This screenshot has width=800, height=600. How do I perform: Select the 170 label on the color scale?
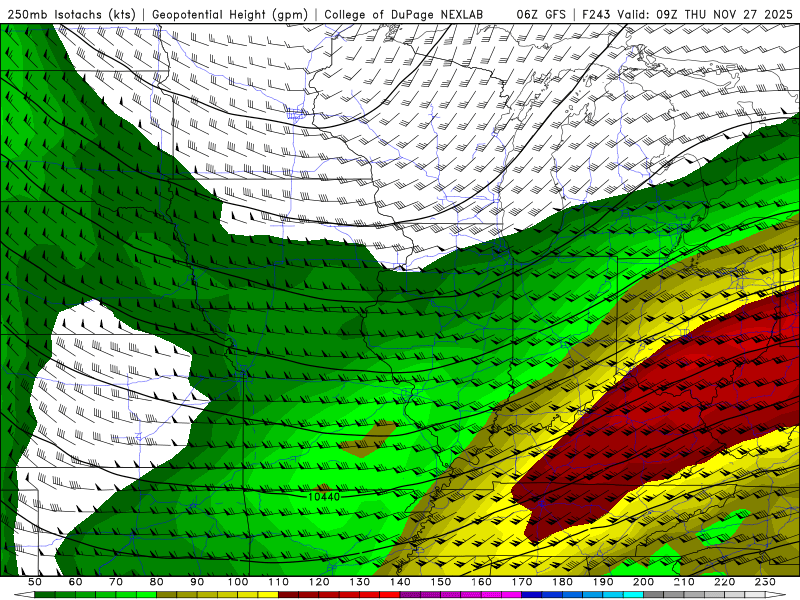[x=521, y=582]
